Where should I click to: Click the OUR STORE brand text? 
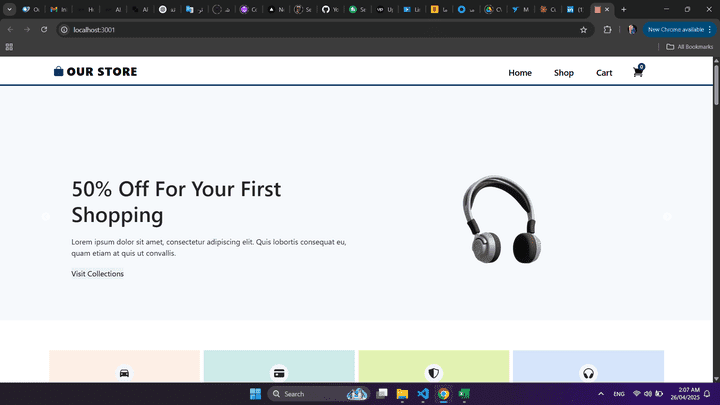coord(101,72)
